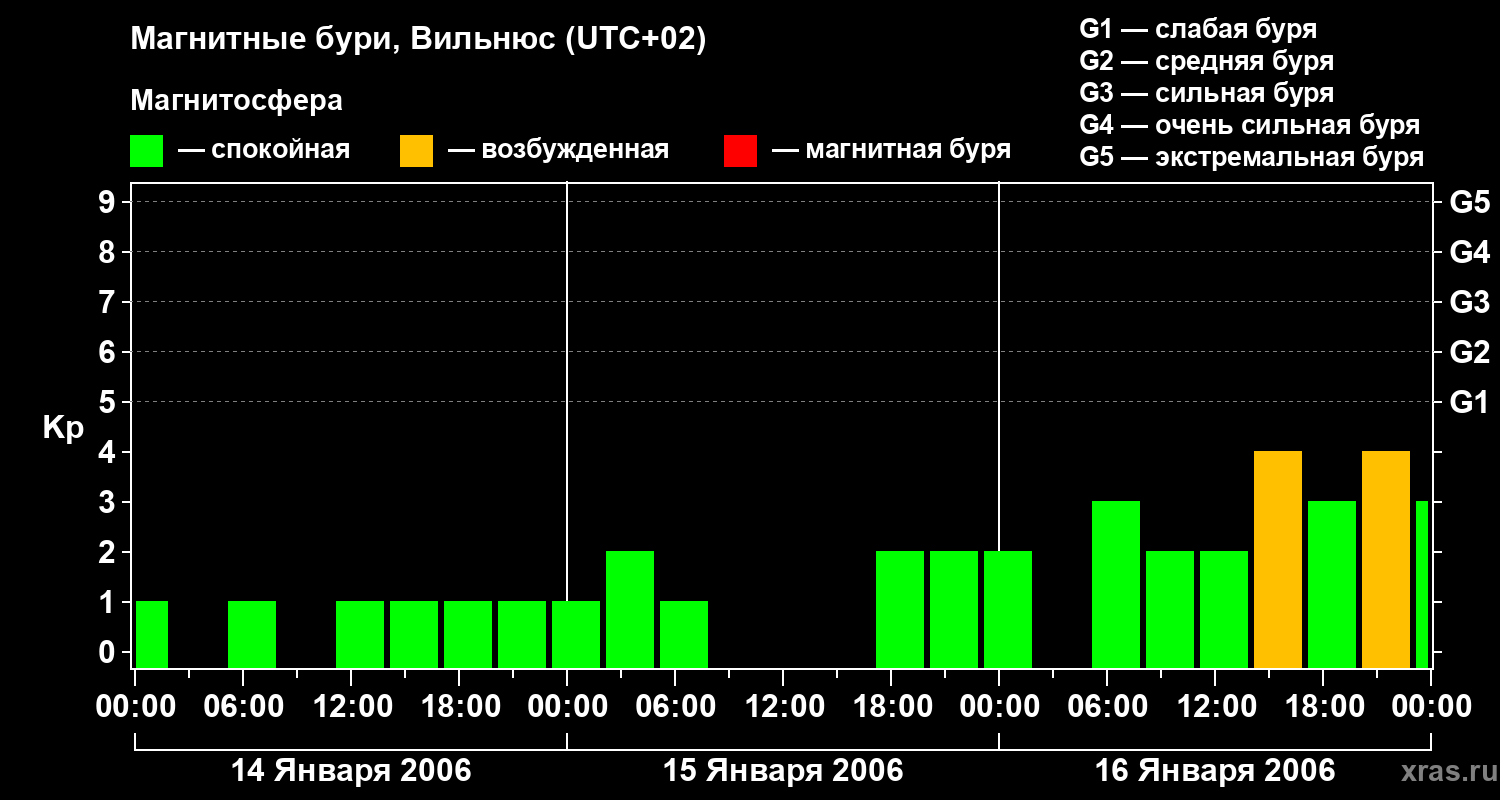Click the '— спокойная' legend label
Viewport: 1500px width, 800px height.
click(x=264, y=151)
